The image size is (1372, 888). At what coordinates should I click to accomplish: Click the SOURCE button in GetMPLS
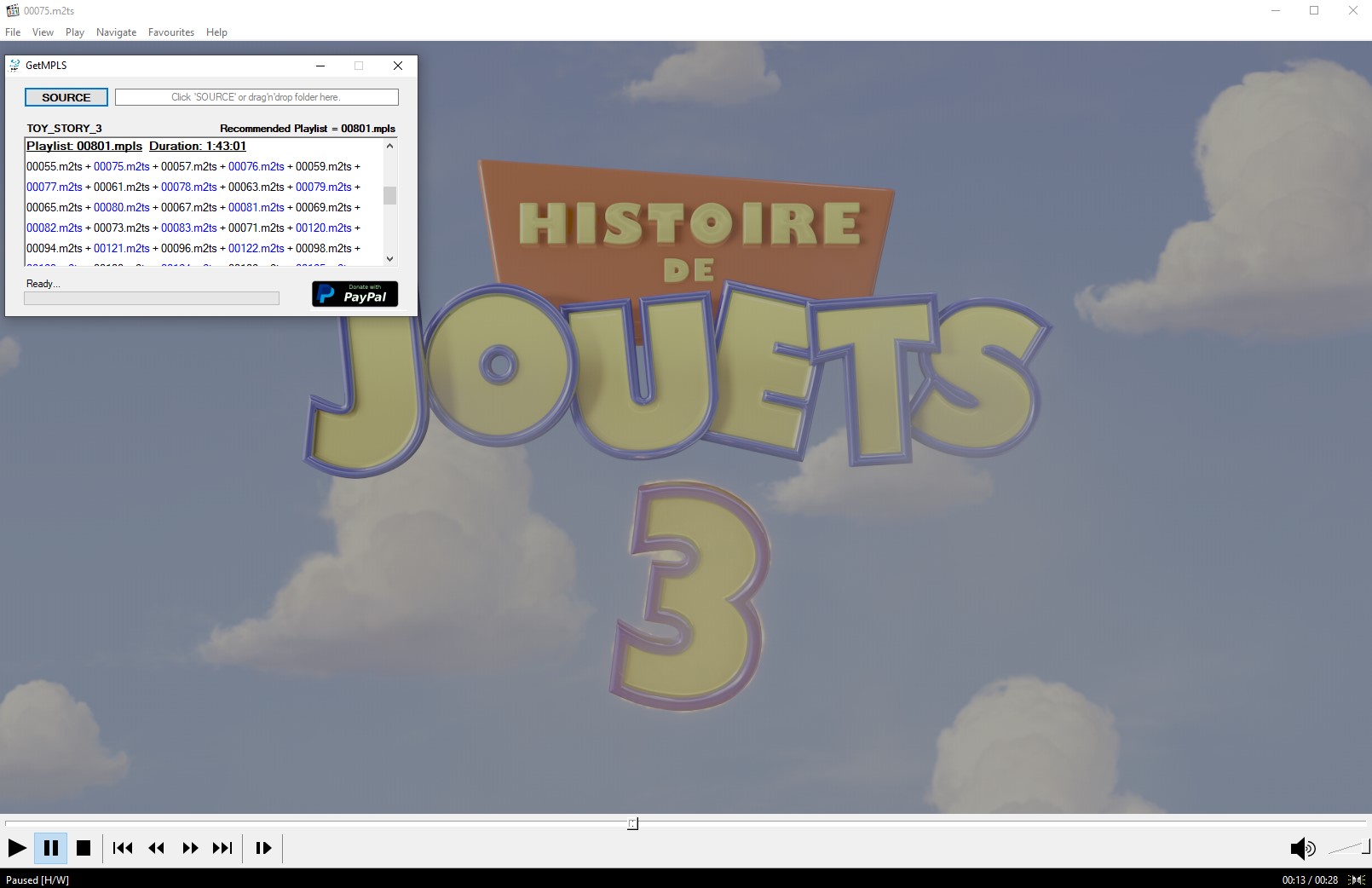[66, 97]
